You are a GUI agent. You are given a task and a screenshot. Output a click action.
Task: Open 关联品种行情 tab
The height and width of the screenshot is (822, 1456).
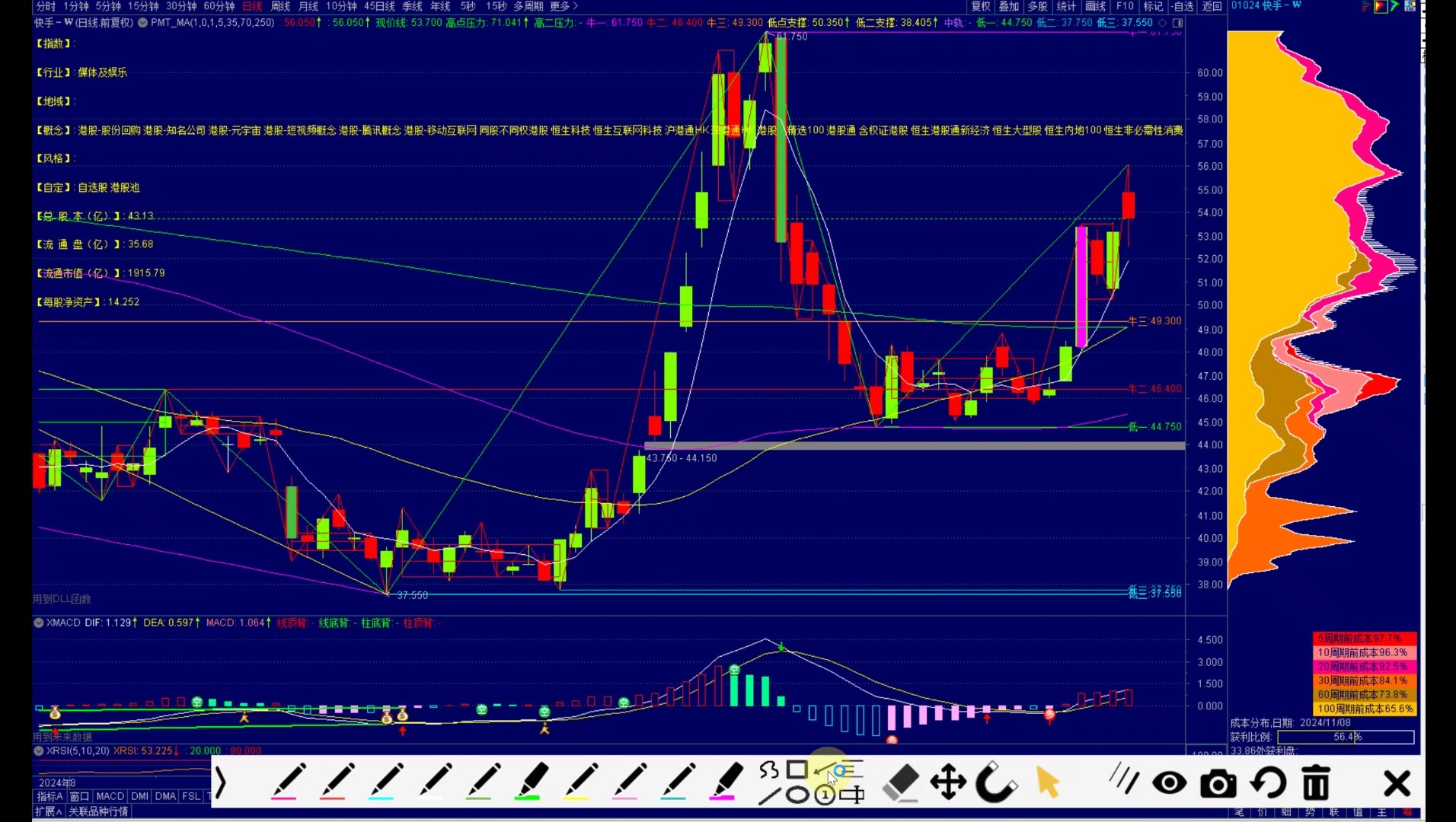pyautogui.click(x=98, y=811)
